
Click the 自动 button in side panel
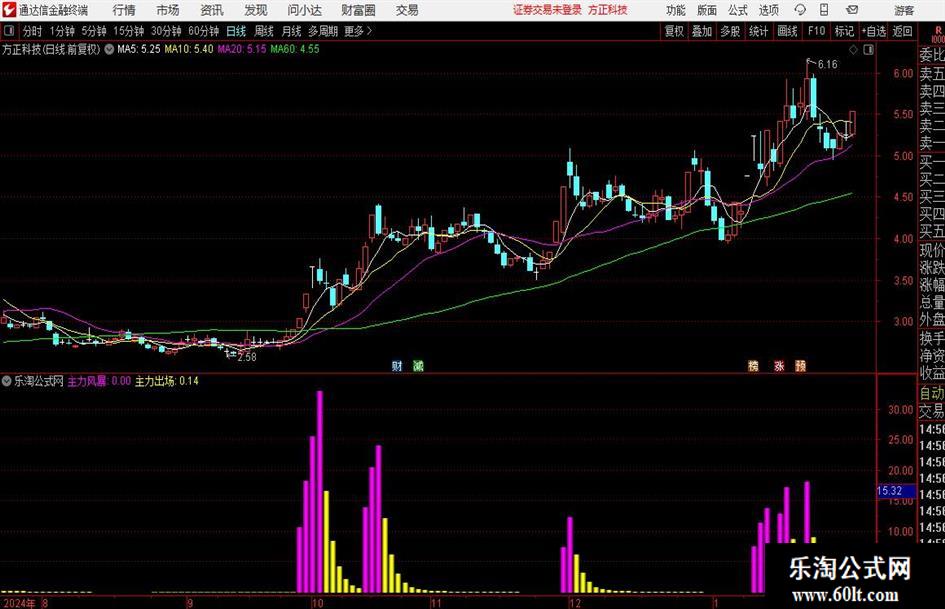[931, 393]
